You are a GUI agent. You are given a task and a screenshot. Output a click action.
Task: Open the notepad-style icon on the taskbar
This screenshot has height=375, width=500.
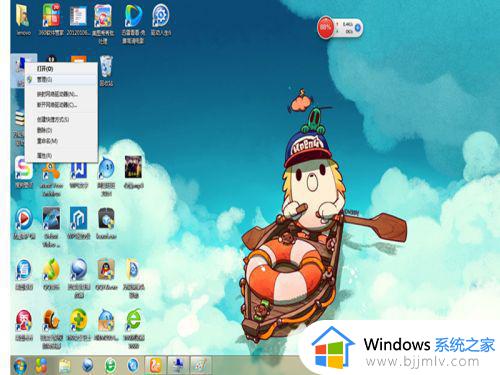(65, 366)
